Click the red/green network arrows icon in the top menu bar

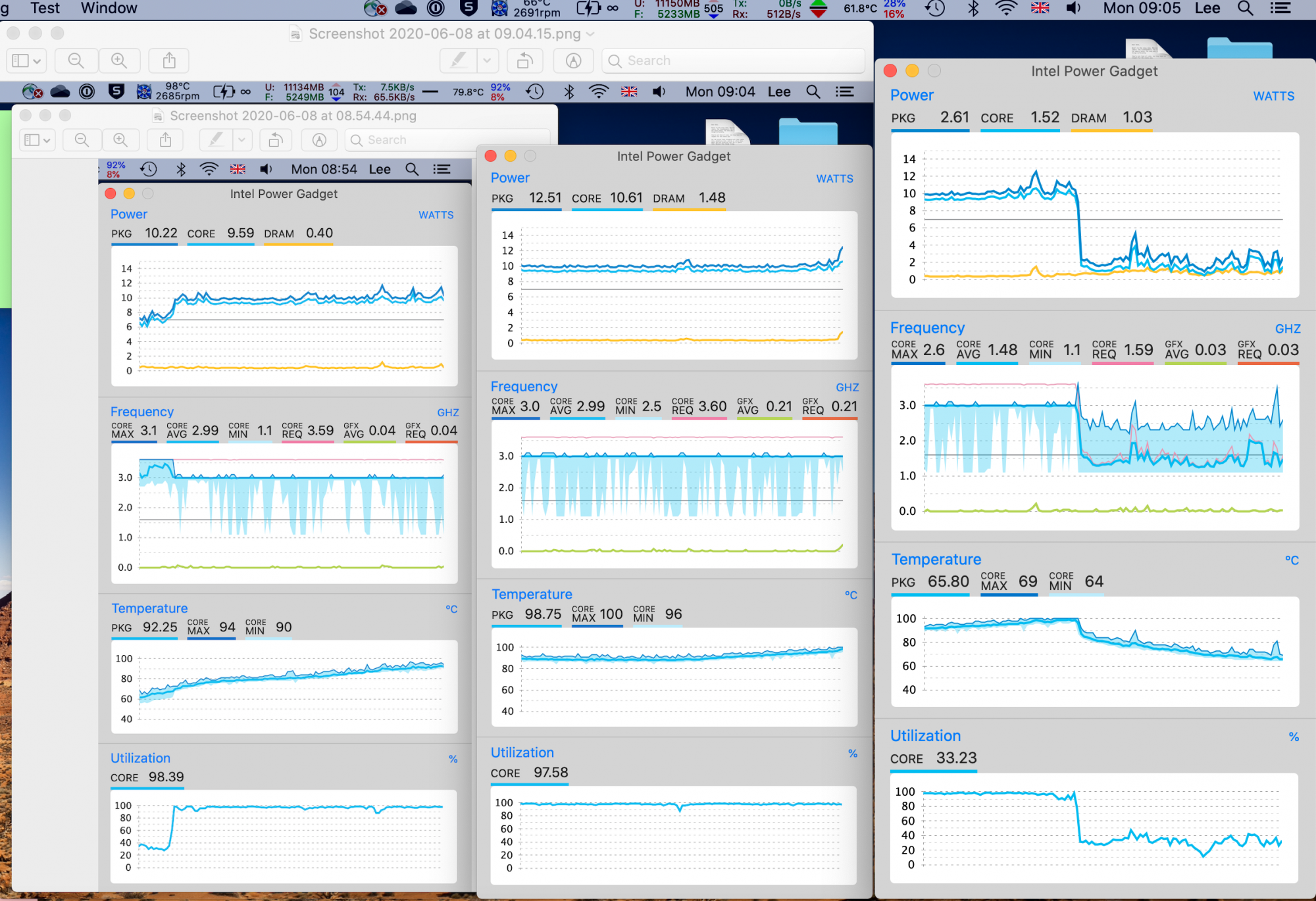click(819, 8)
